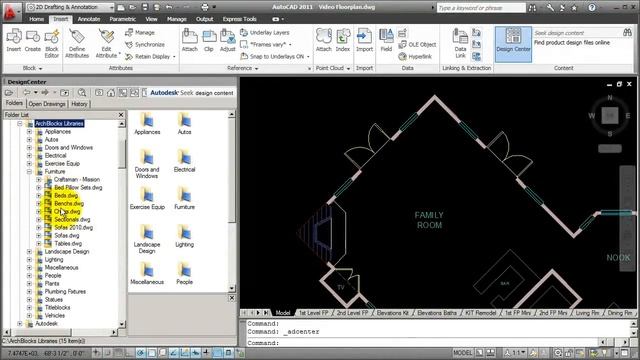
Task: Click Underlay Layers button
Action: click(x=265, y=32)
